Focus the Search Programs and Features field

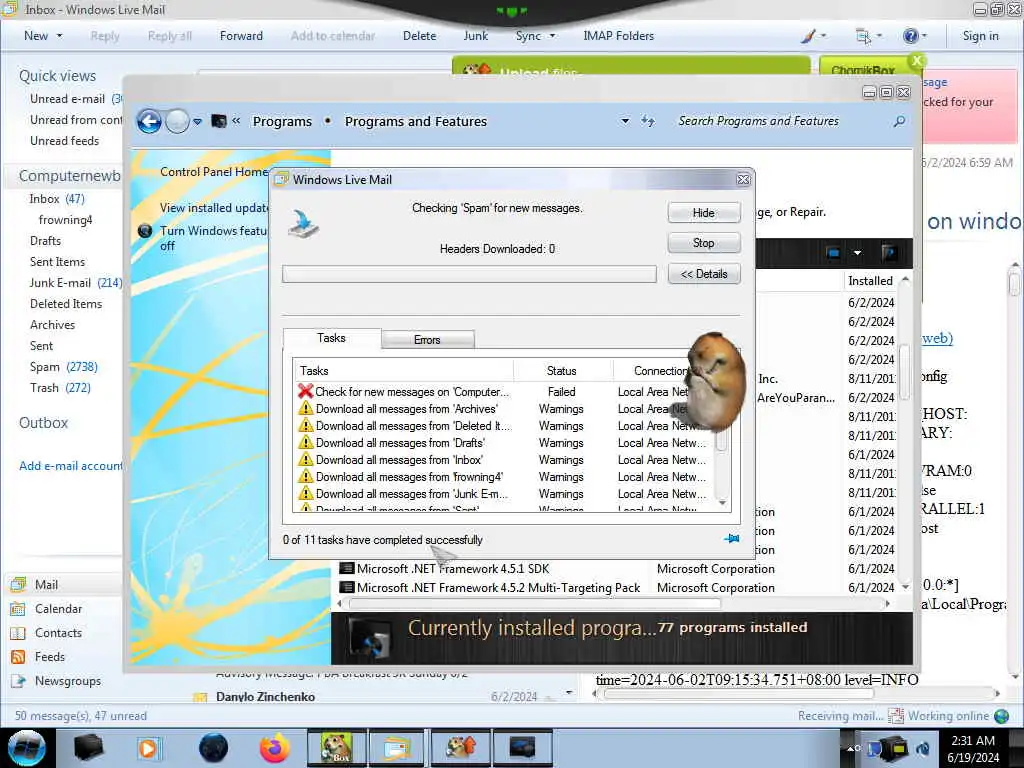tap(782, 121)
